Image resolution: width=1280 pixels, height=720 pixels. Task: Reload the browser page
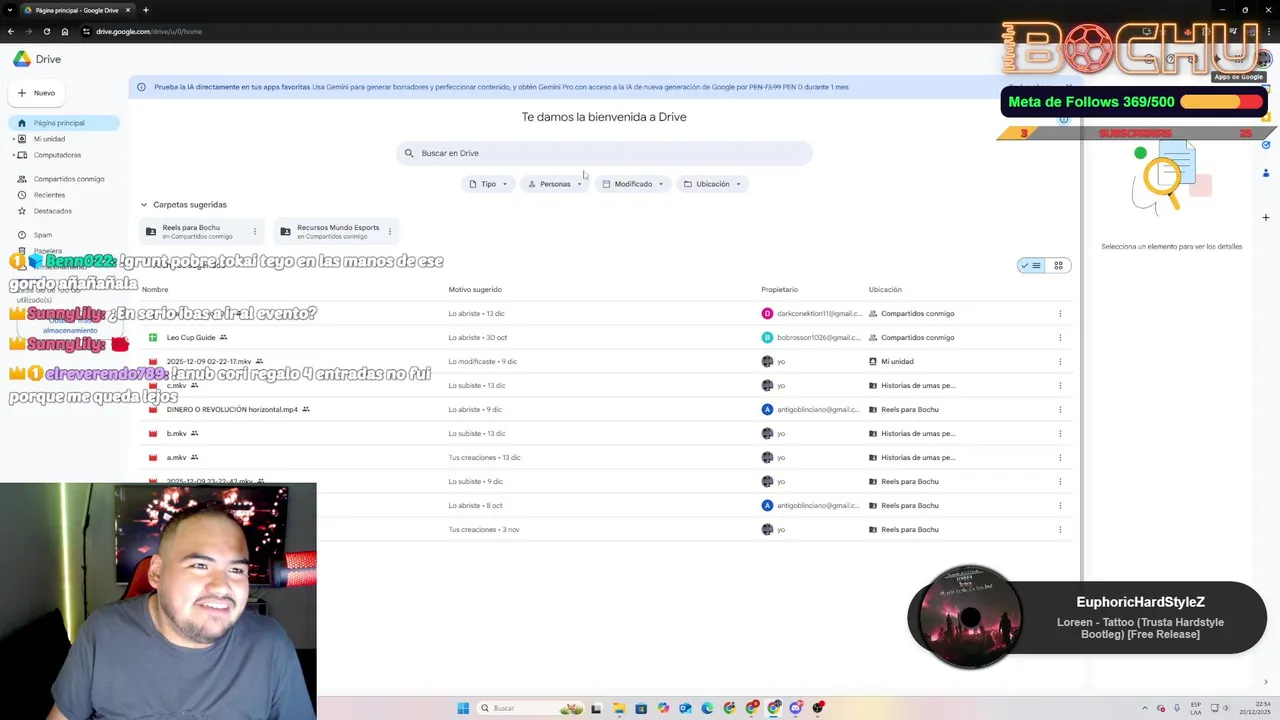46,31
